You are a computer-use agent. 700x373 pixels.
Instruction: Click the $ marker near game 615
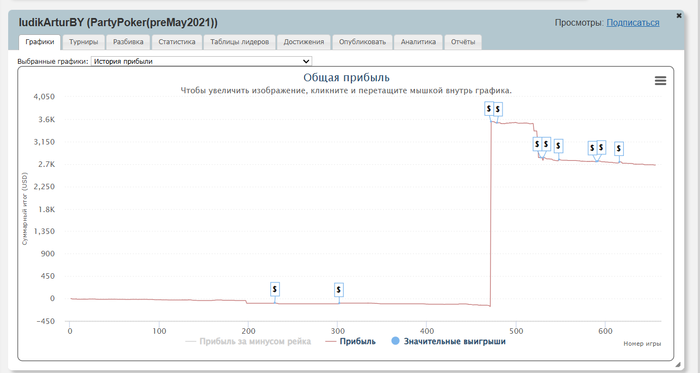619,148
